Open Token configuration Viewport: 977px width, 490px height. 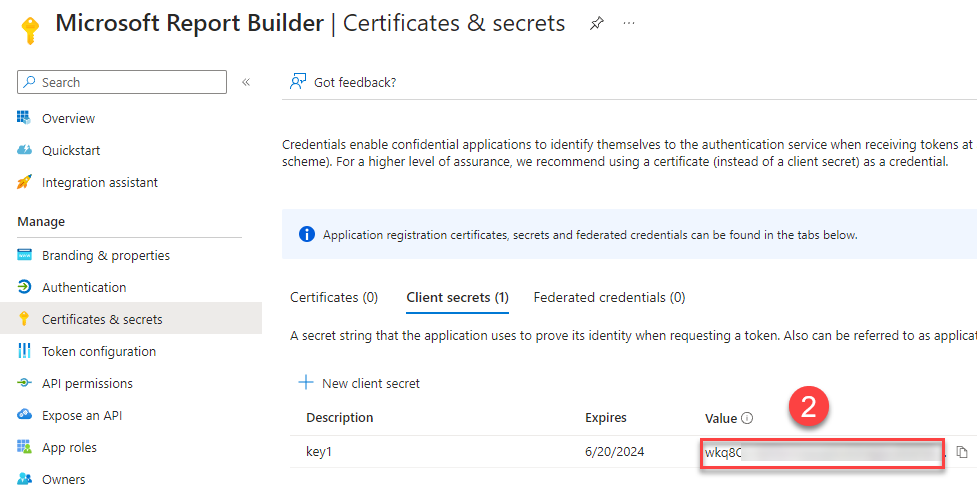[99, 352]
